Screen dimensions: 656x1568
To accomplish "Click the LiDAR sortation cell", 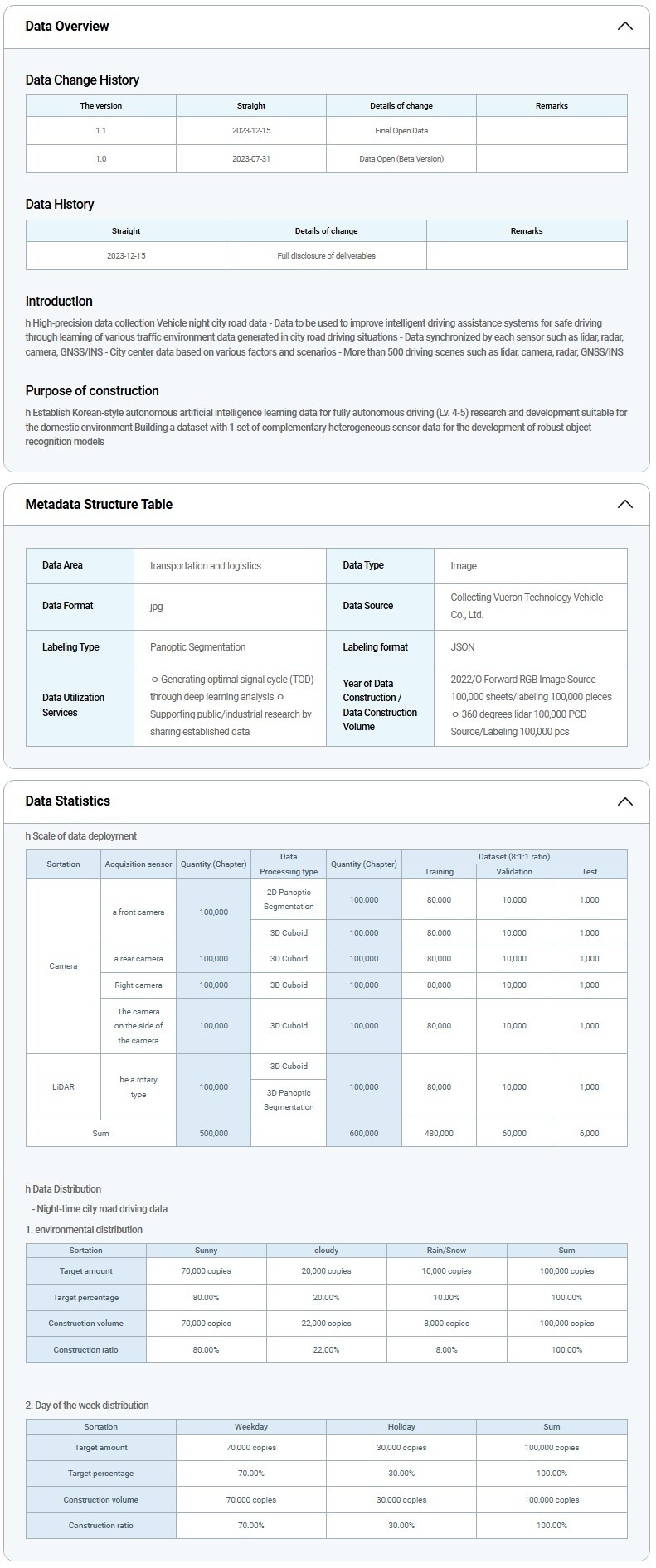I will [63, 1086].
